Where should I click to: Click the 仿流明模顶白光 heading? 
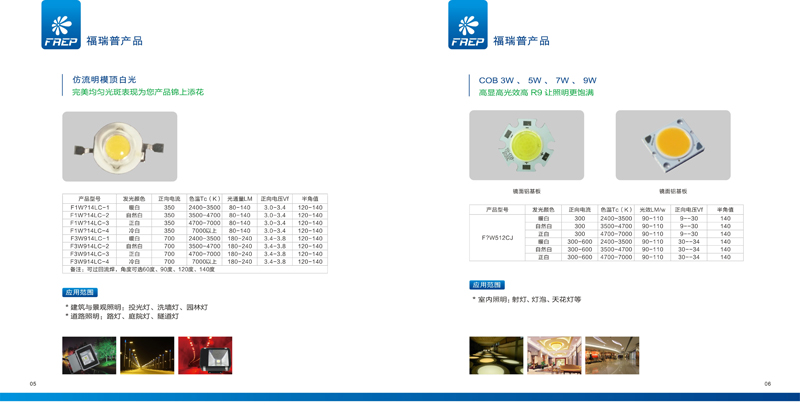104,79
